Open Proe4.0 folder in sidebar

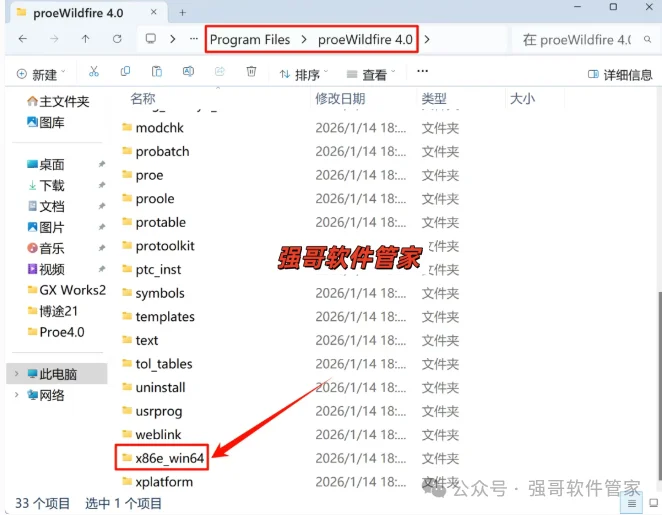(x=56, y=332)
